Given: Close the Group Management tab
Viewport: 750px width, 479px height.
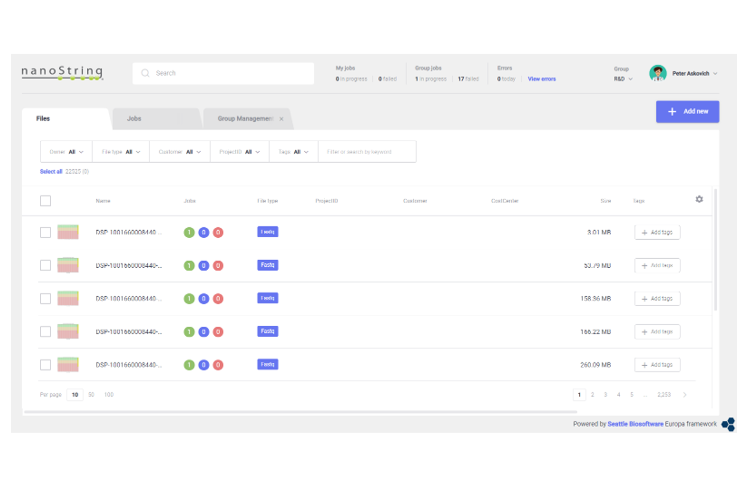Looking at the screenshot, I should (x=281, y=119).
